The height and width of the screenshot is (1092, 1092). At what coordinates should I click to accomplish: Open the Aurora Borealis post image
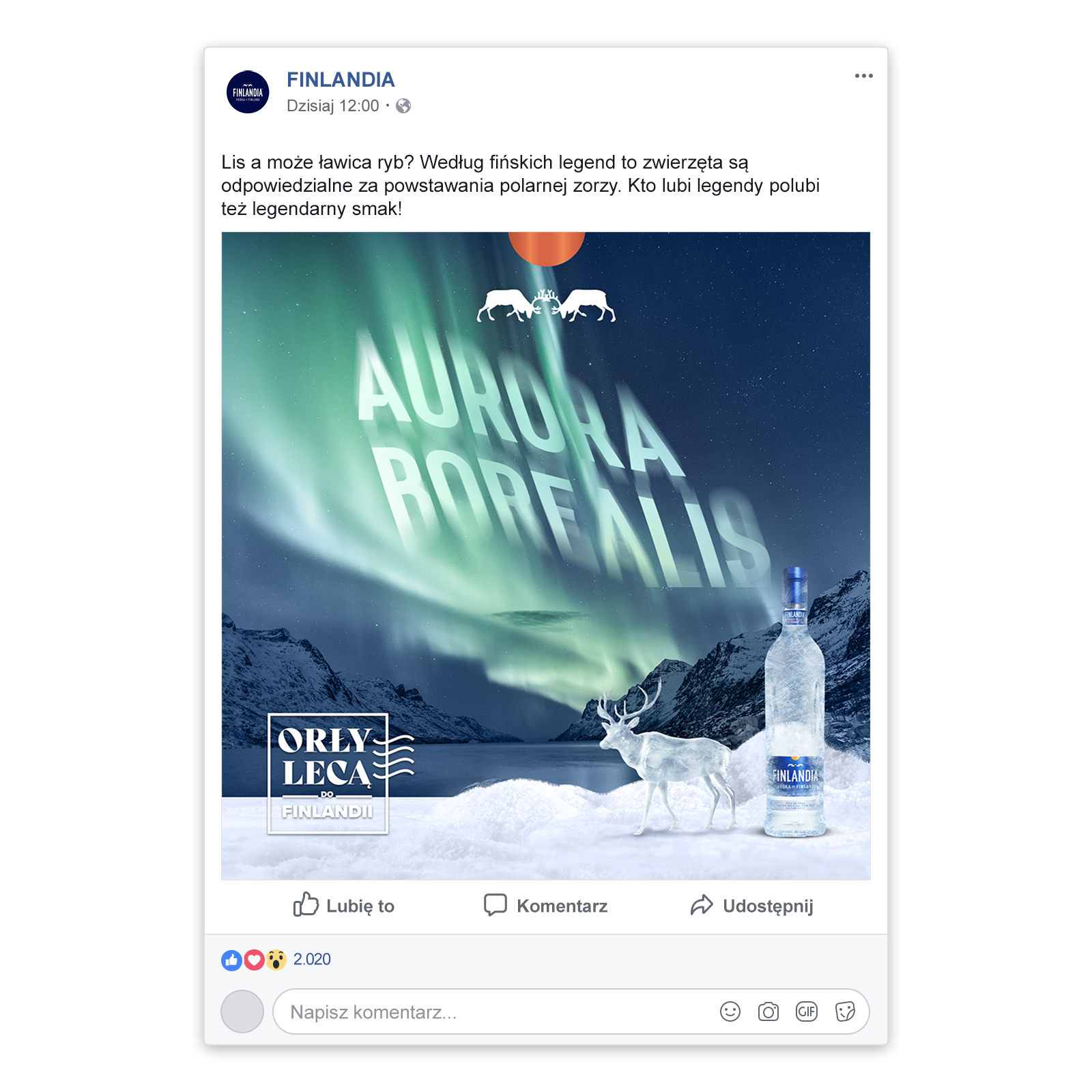click(546, 556)
